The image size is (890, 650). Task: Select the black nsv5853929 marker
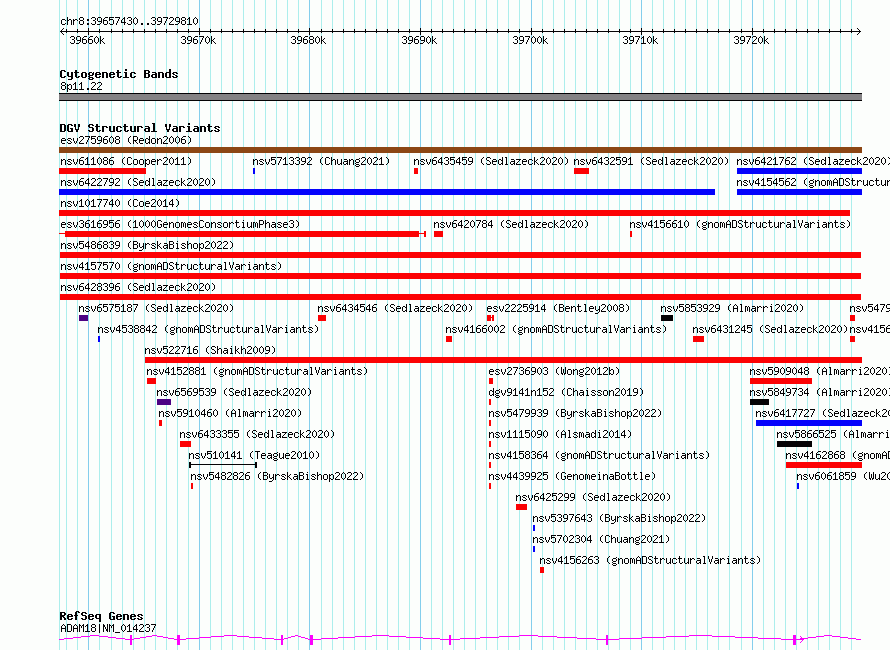(667, 318)
